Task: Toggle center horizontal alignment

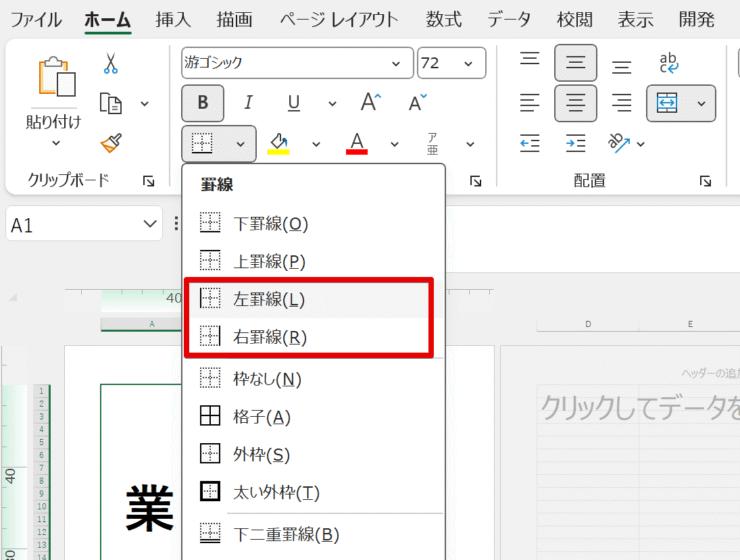Action: tap(575, 103)
